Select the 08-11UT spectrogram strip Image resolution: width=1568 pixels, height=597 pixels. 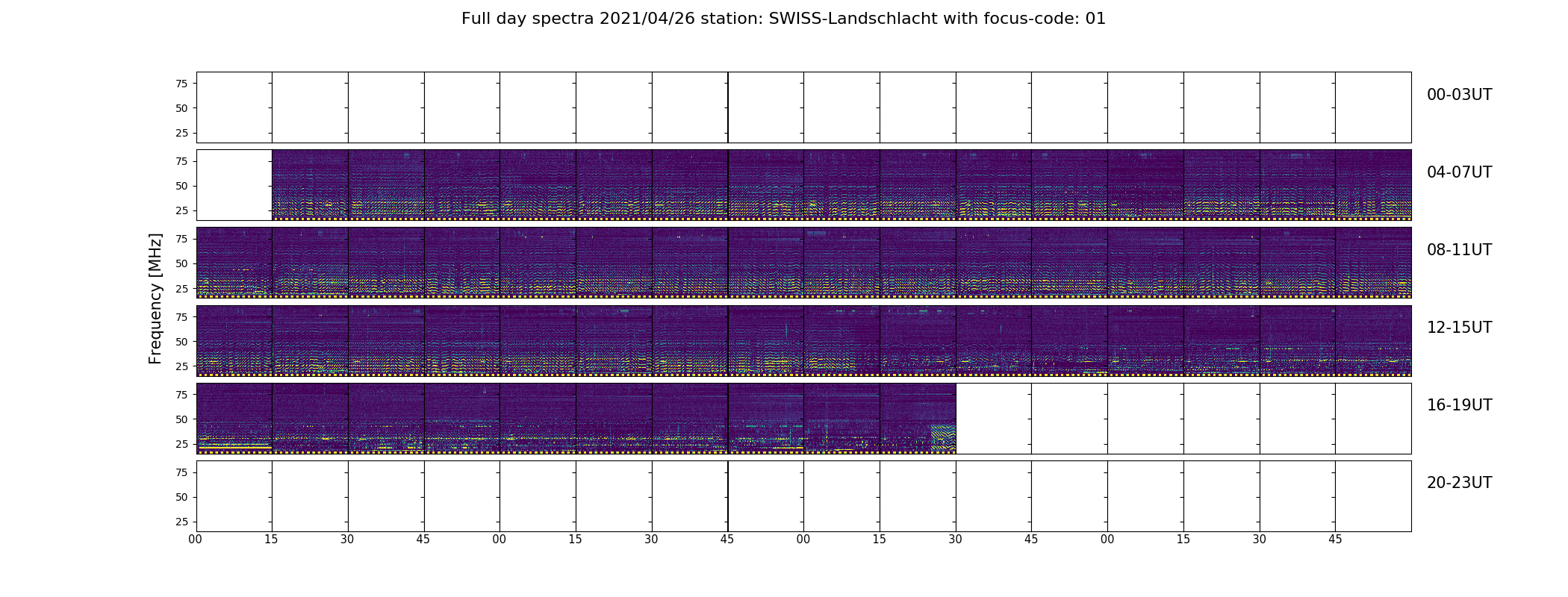803,263
